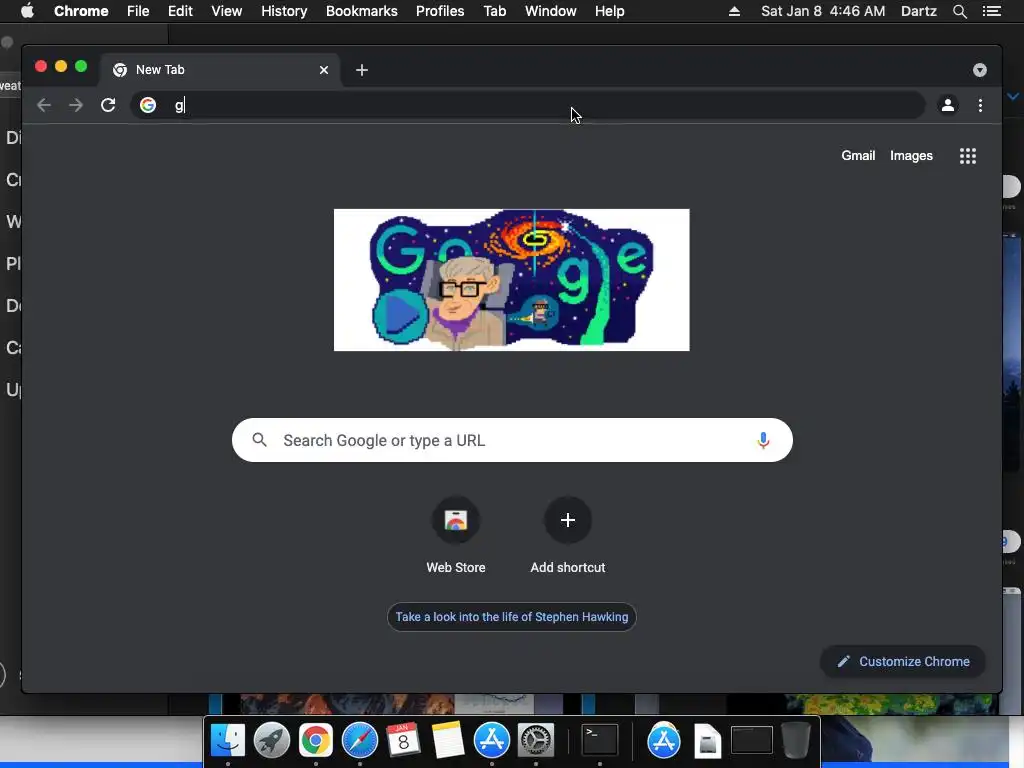Close the New Tab tab

coord(324,70)
